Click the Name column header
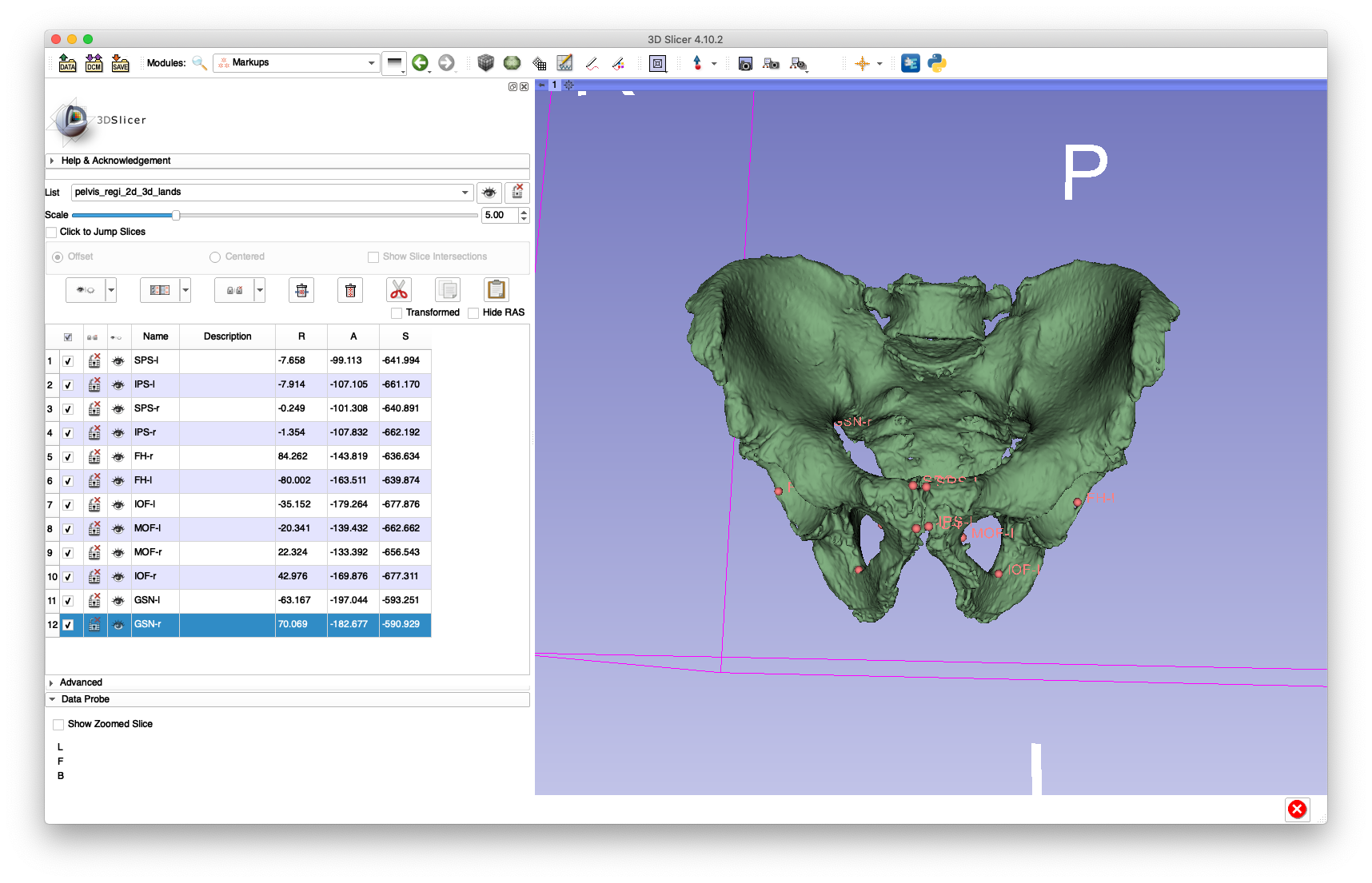This screenshot has height=883, width=1372. pos(156,336)
